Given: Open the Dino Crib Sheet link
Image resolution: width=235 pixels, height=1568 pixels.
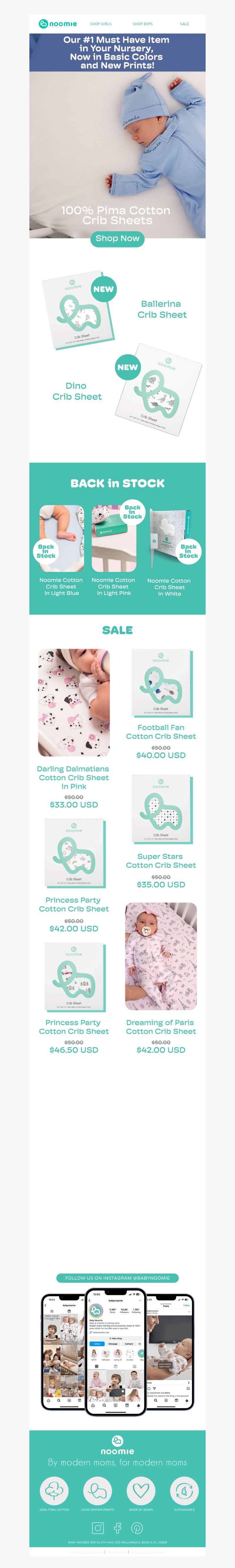Looking at the screenshot, I should tap(77, 391).
